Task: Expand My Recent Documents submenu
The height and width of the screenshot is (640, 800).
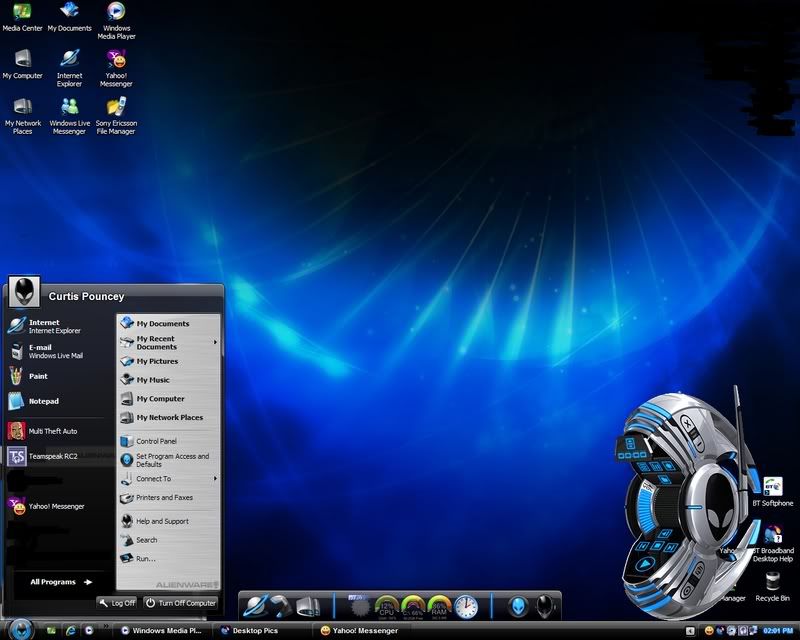Action: click(169, 342)
